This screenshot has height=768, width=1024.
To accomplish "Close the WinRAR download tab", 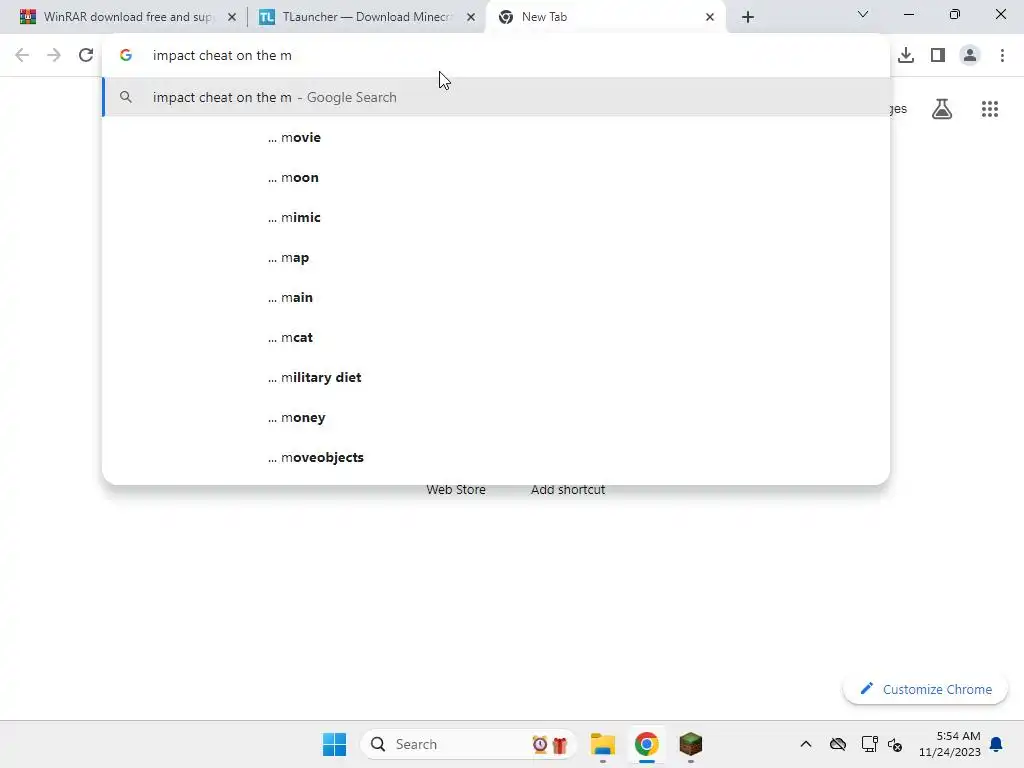I will coord(232,17).
